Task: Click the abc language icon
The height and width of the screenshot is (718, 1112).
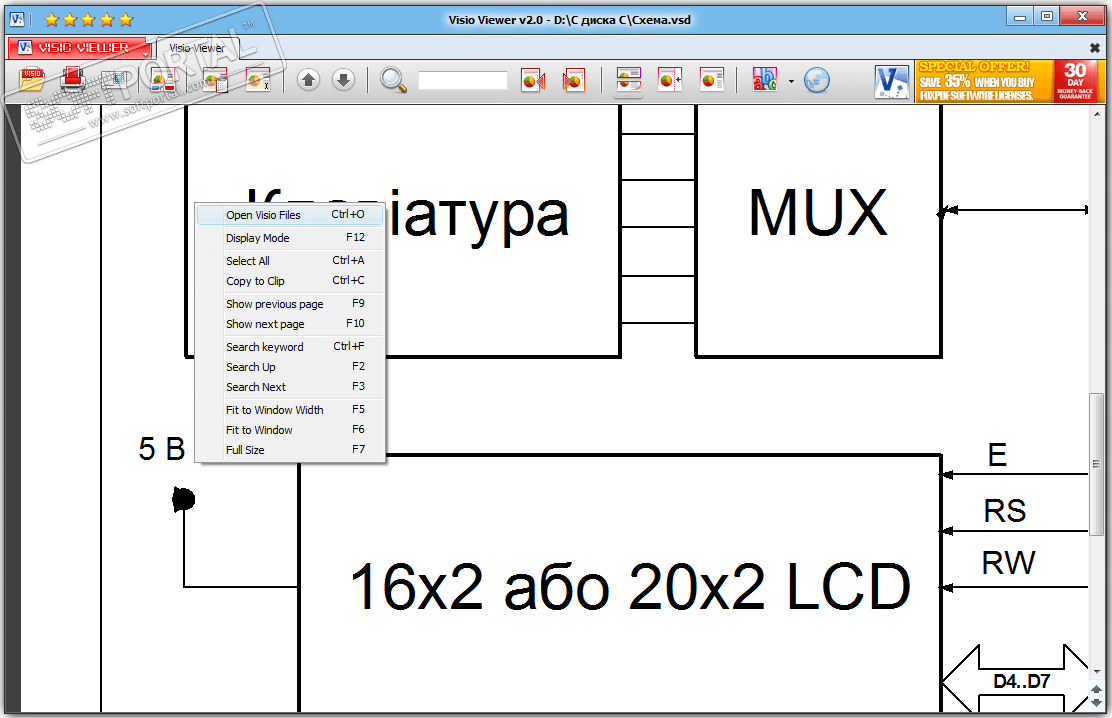Action: [x=764, y=80]
